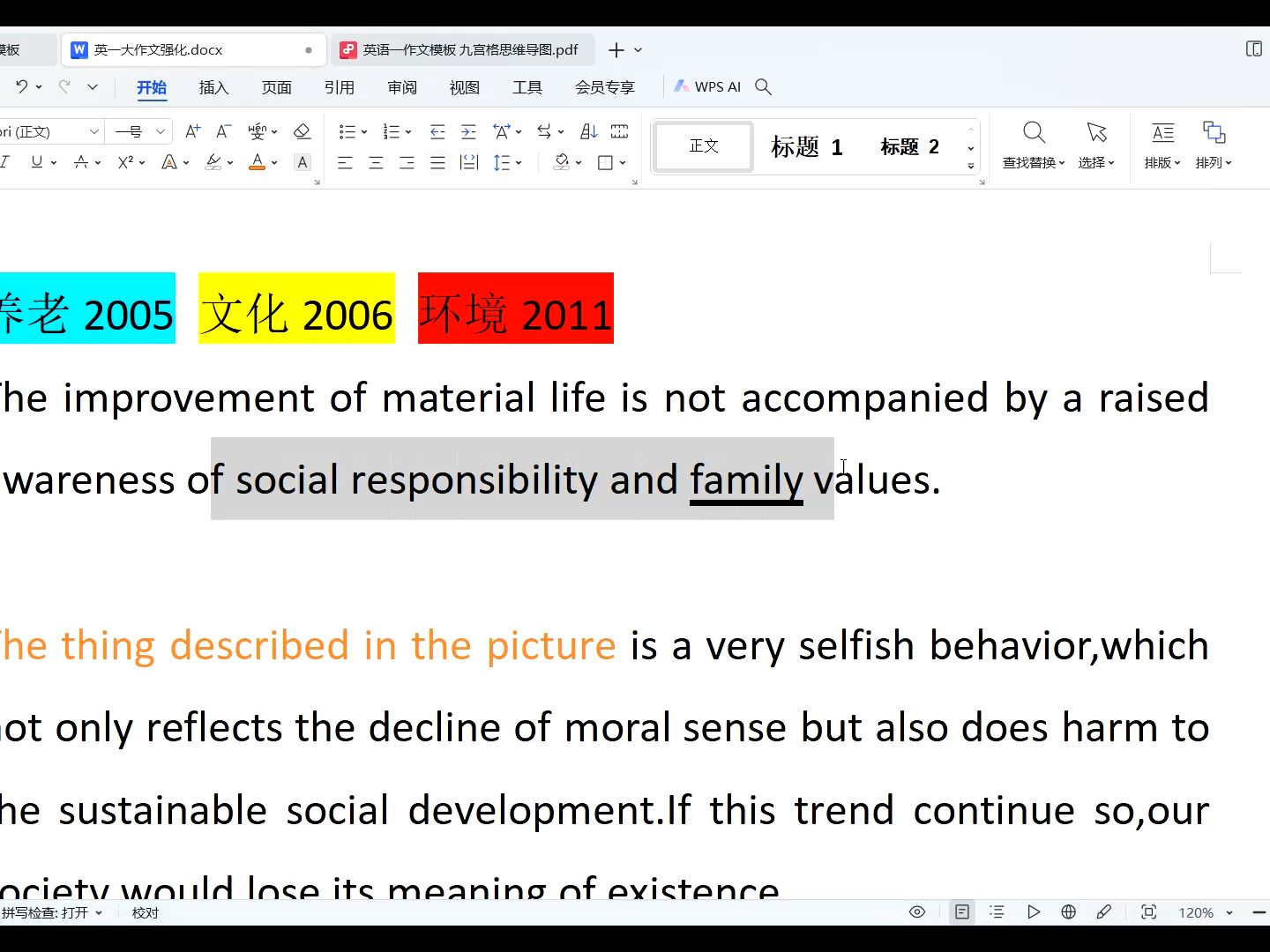1270x952 pixels.
Task: Go to the 审阅 ribbon tab
Action: pos(402,87)
